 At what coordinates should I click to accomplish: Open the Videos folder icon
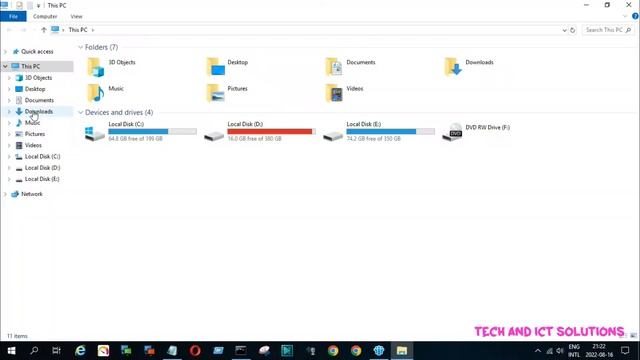click(x=334, y=93)
